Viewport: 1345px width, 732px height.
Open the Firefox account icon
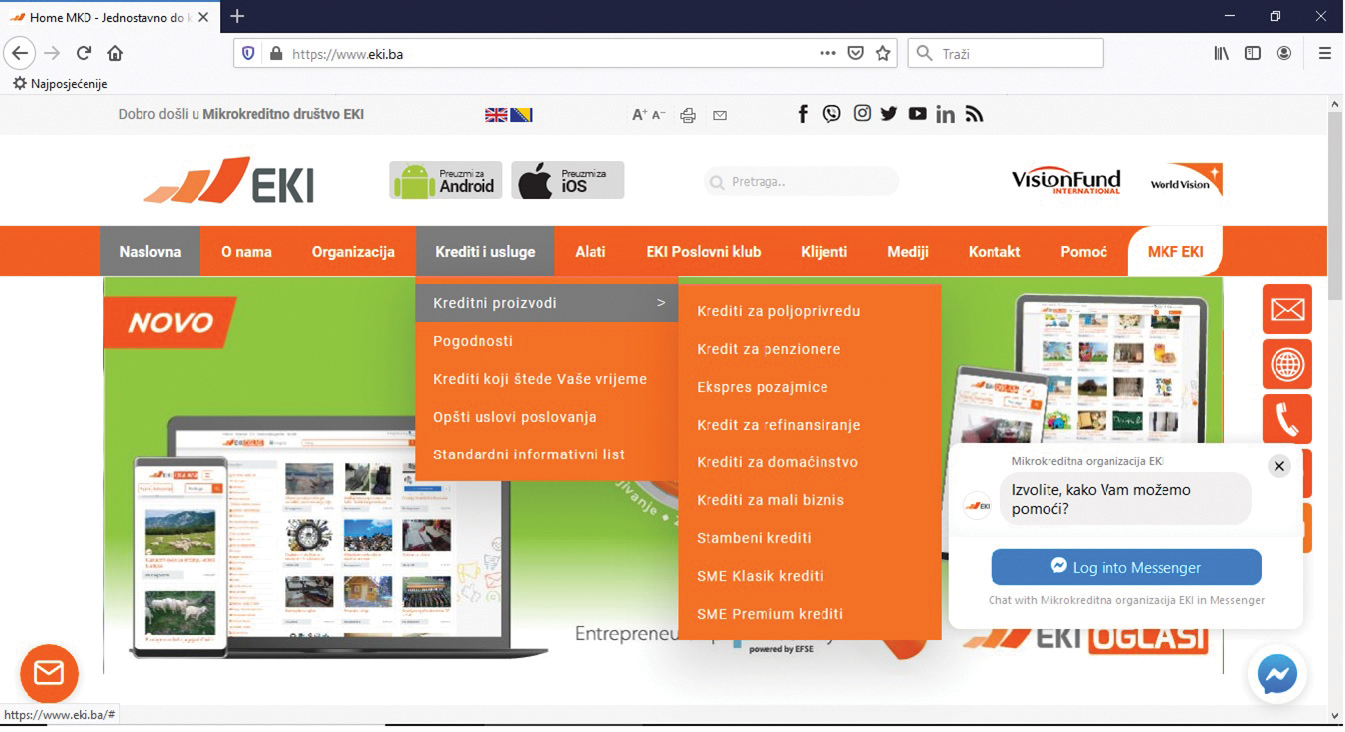pyautogui.click(x=1284, y=53)
